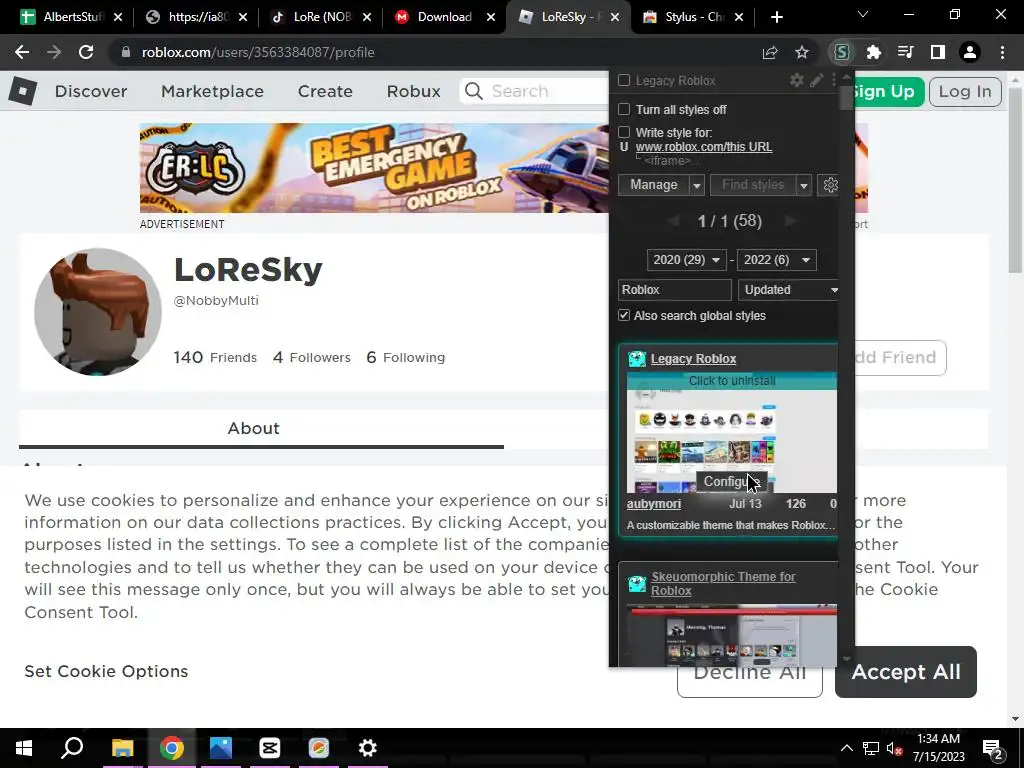Toggle the Legacy Roblox style checkbox

pos(624,80)
